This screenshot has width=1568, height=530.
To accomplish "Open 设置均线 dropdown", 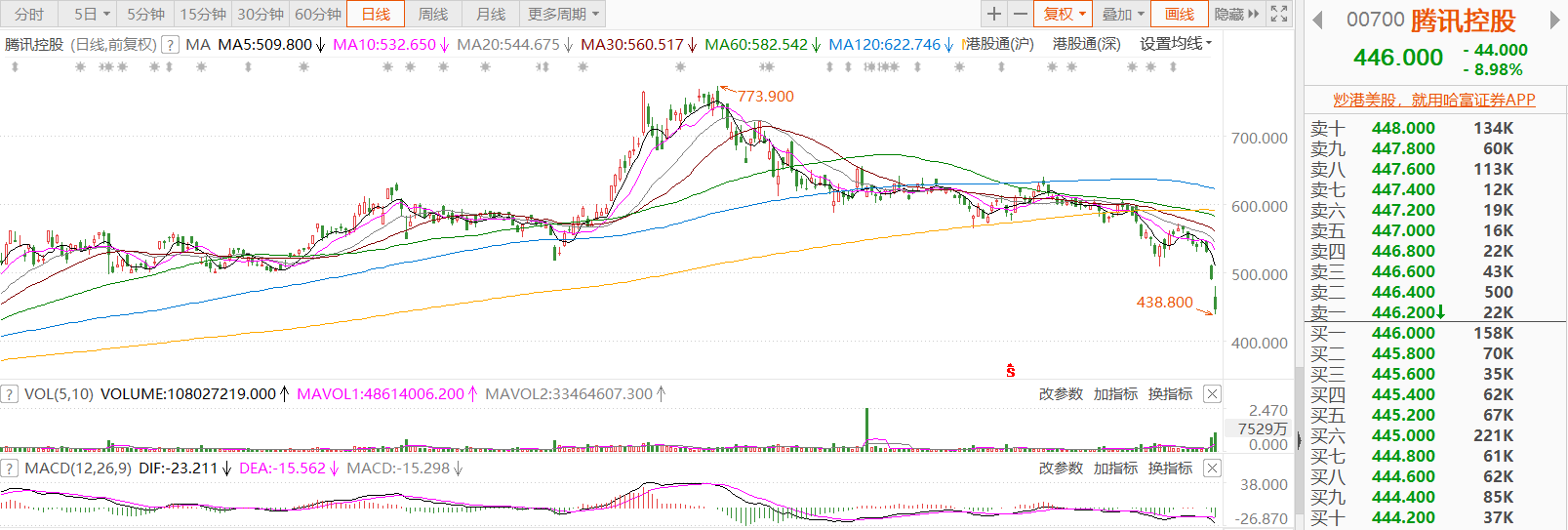I will [1176, 44].
